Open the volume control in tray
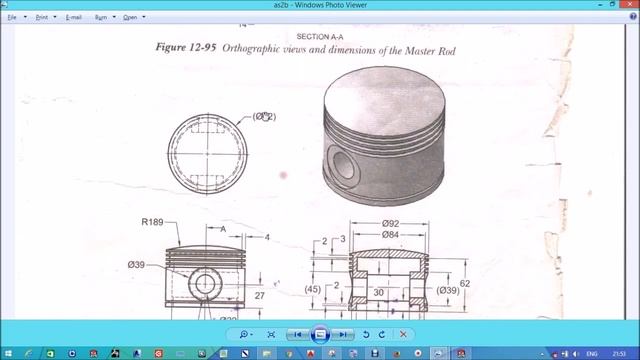 pos(576,354)
